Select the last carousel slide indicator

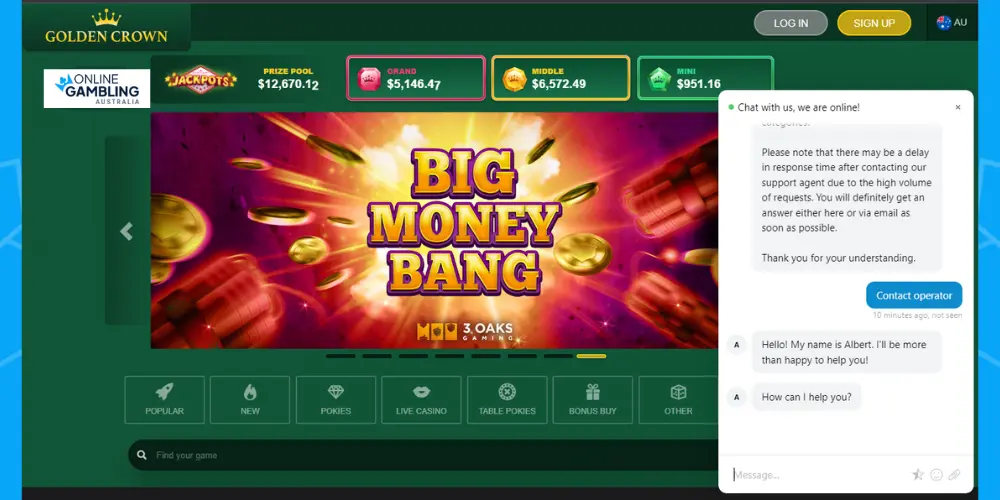(591, 356)
